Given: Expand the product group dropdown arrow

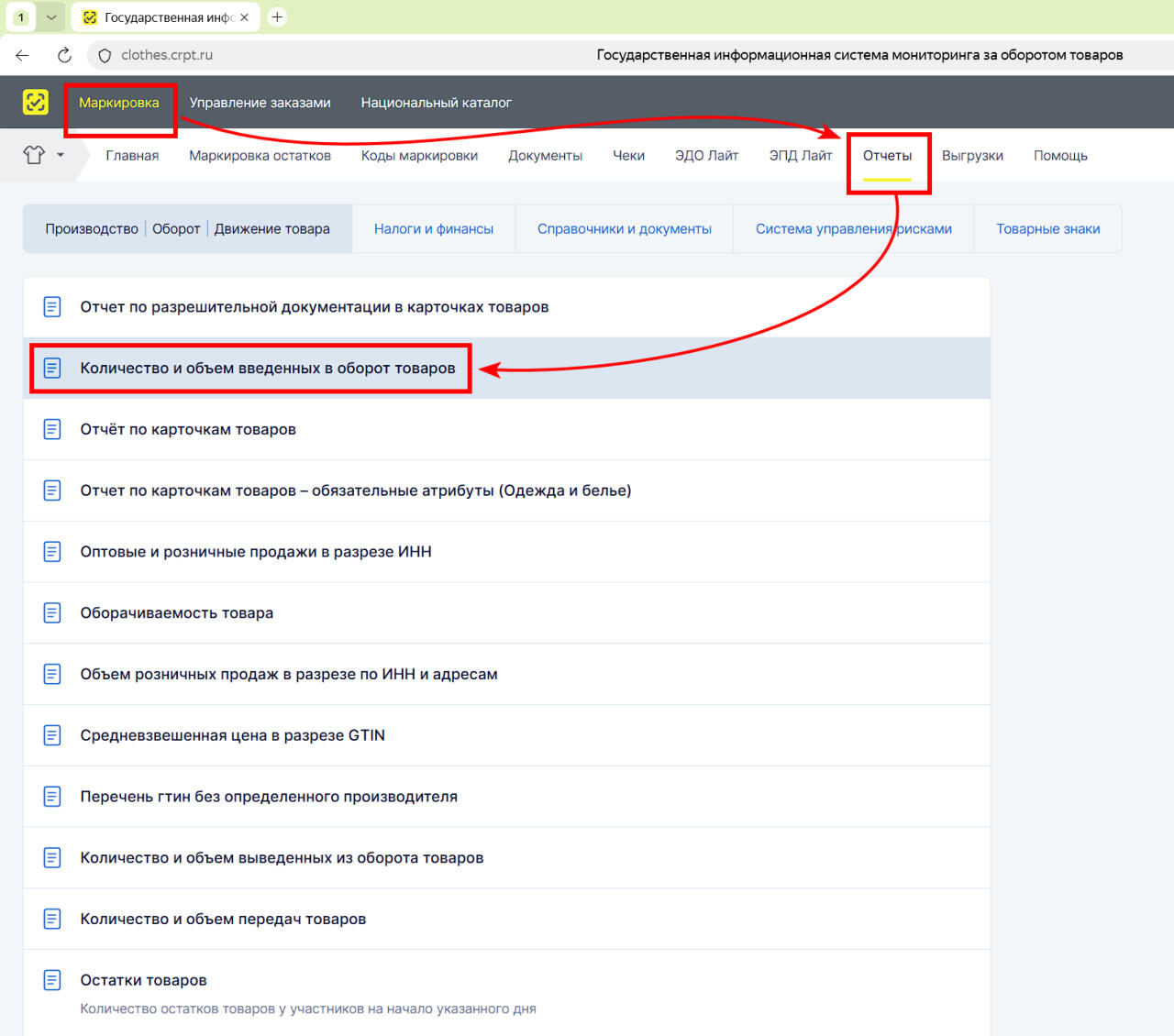Looking at the screenshot, I should pyautogui.click(x=61, y=155).
